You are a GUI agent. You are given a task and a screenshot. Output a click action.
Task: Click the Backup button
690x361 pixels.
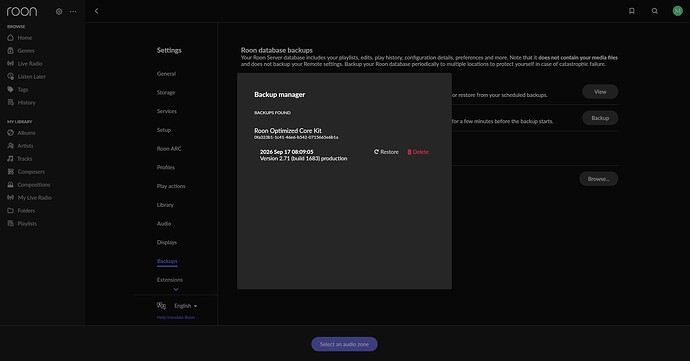[600, 118]
